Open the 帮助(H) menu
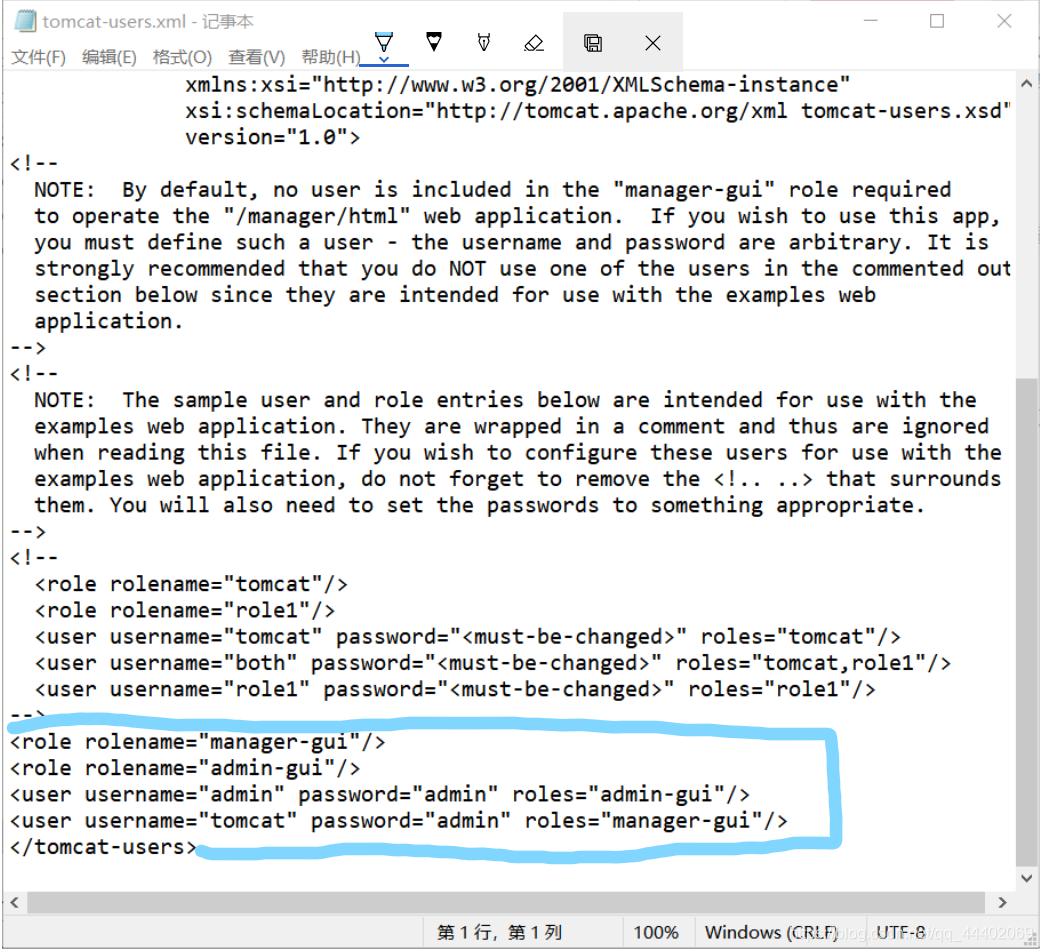 (330, 57)
